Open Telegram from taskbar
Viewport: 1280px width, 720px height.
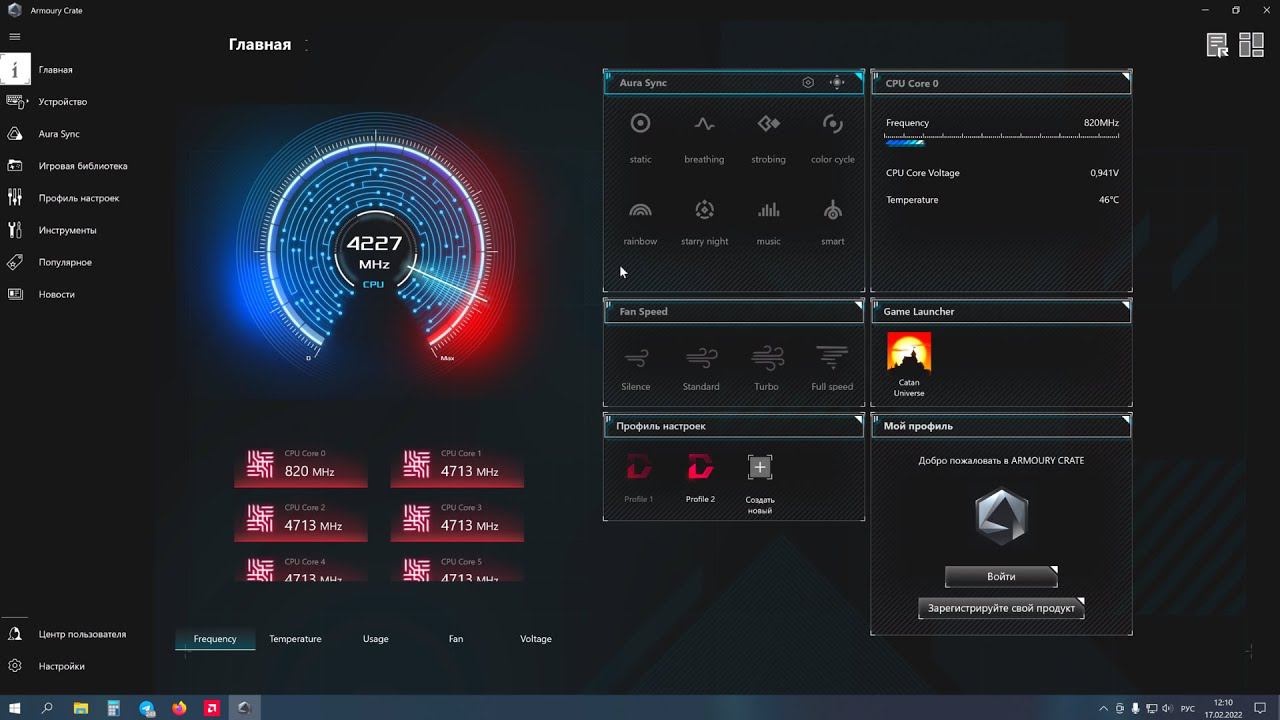147,708
